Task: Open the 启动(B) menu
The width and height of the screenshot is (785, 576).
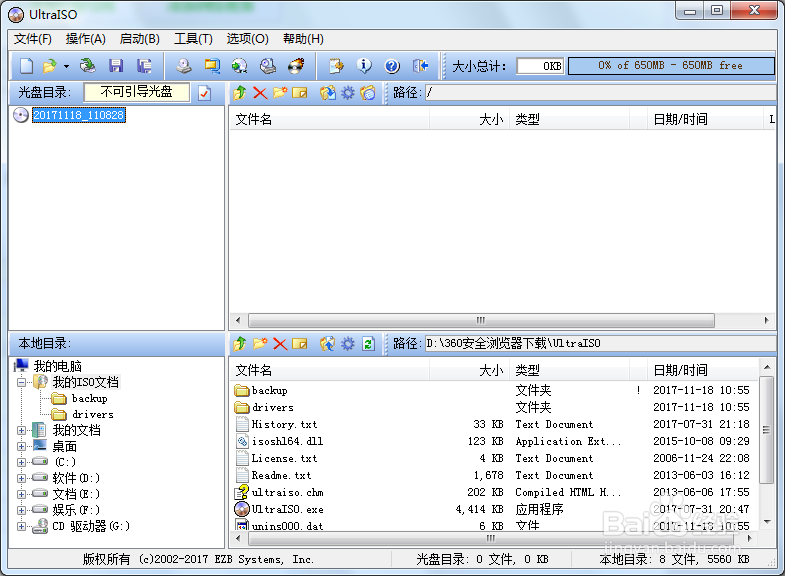Action: (140, 39)
